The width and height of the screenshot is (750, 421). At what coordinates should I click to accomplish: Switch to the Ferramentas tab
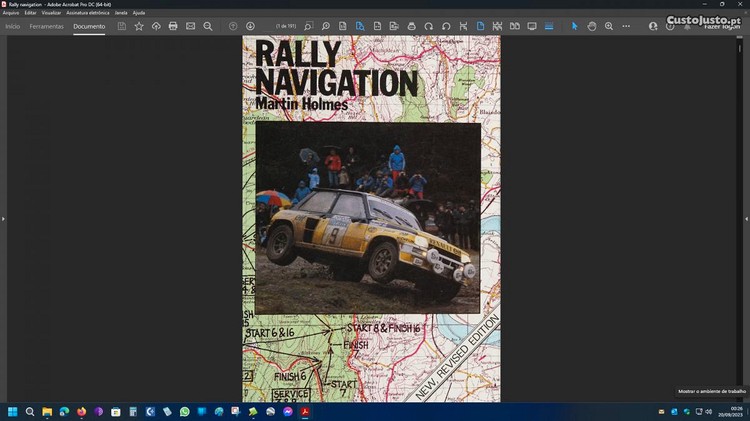pyautogui.click(x=46, y=26)
